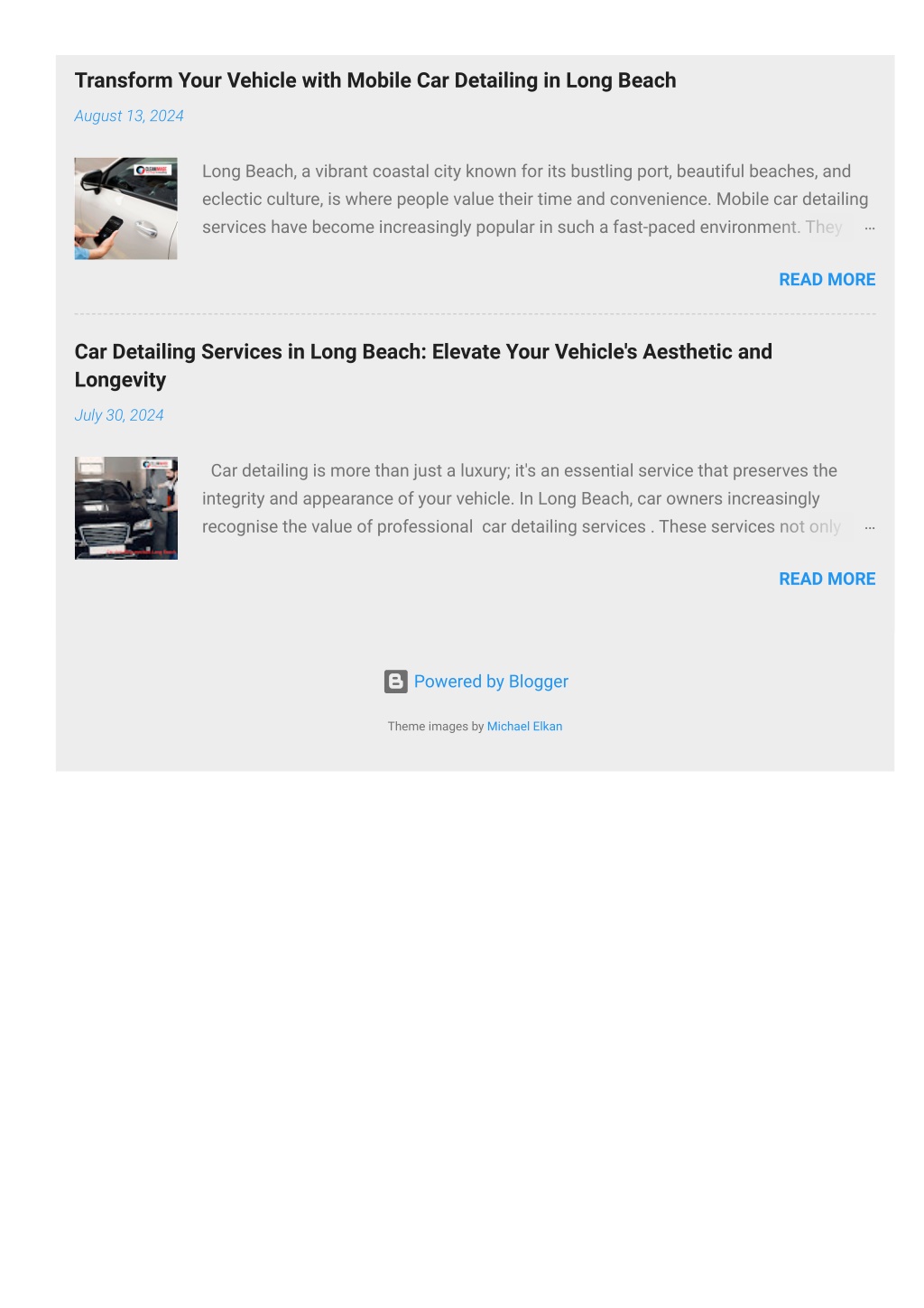Click the logo badge on black car thumbnail

(155, 464)
